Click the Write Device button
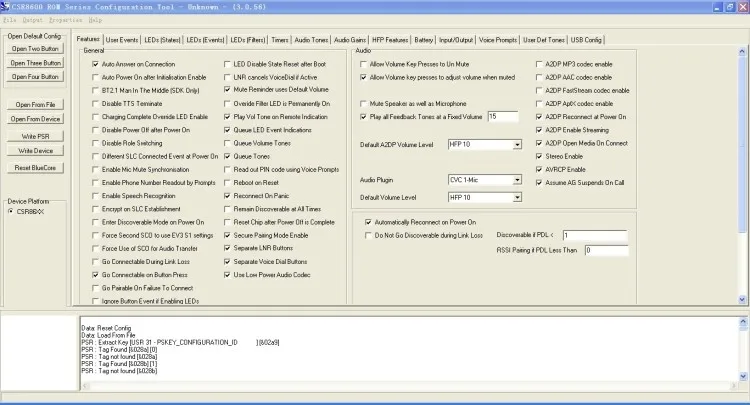Viewport: 750px width, 405px height. click(35, 151)
